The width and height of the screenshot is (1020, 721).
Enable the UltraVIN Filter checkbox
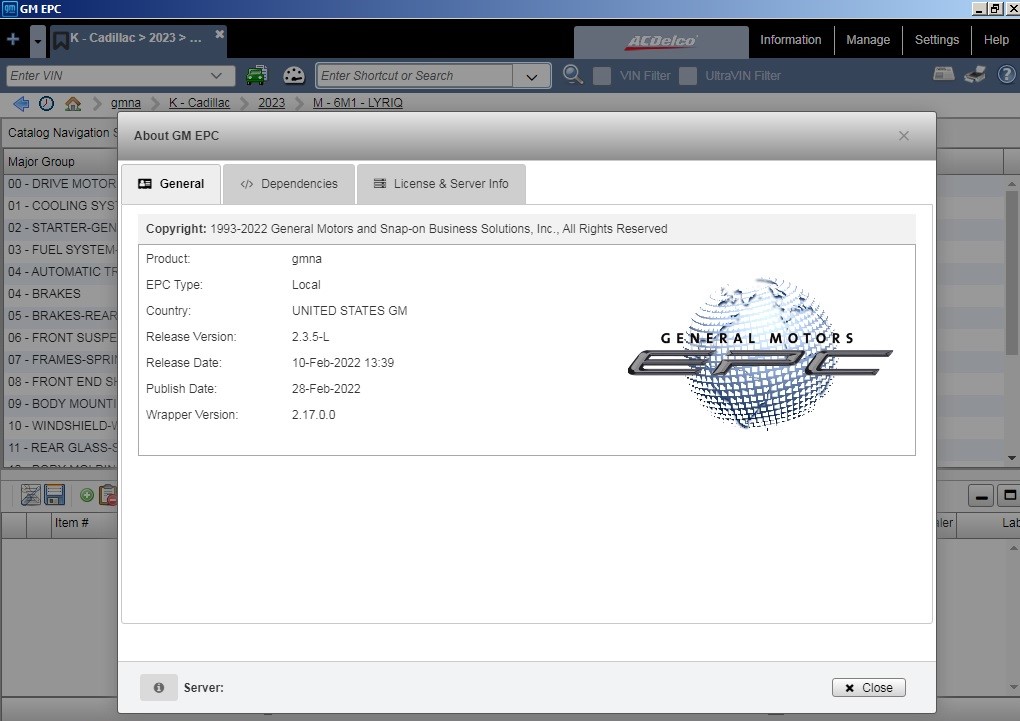(688, 75)
